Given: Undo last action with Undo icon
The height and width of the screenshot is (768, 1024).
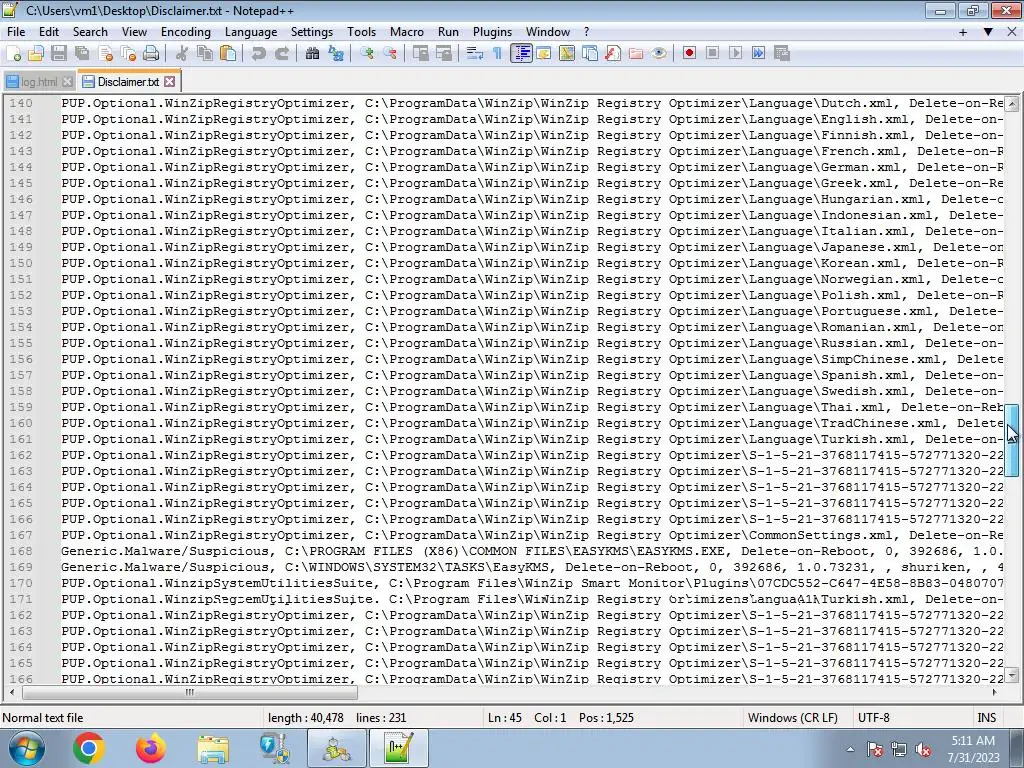Looking at the screenshot, I should tap(259, 54).
